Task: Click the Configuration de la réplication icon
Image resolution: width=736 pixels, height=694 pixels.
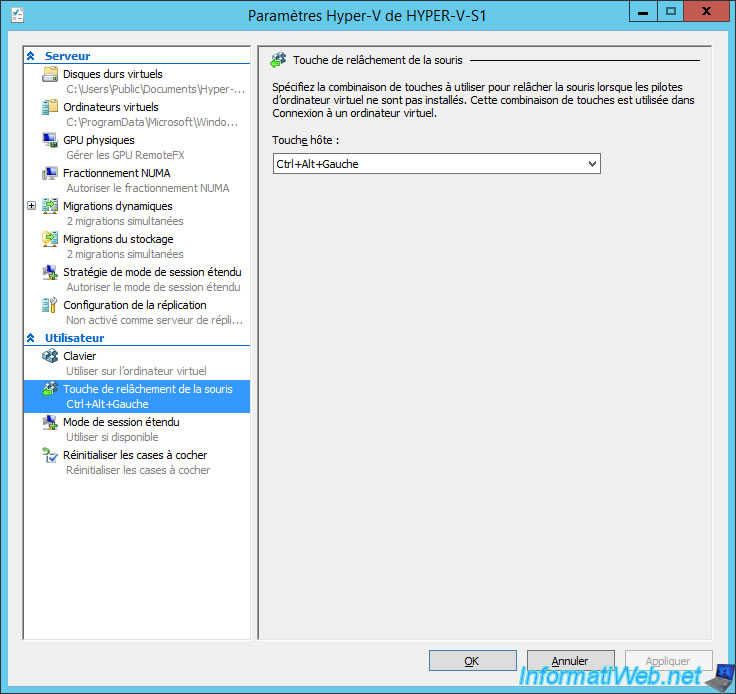Action: point(50,306)
